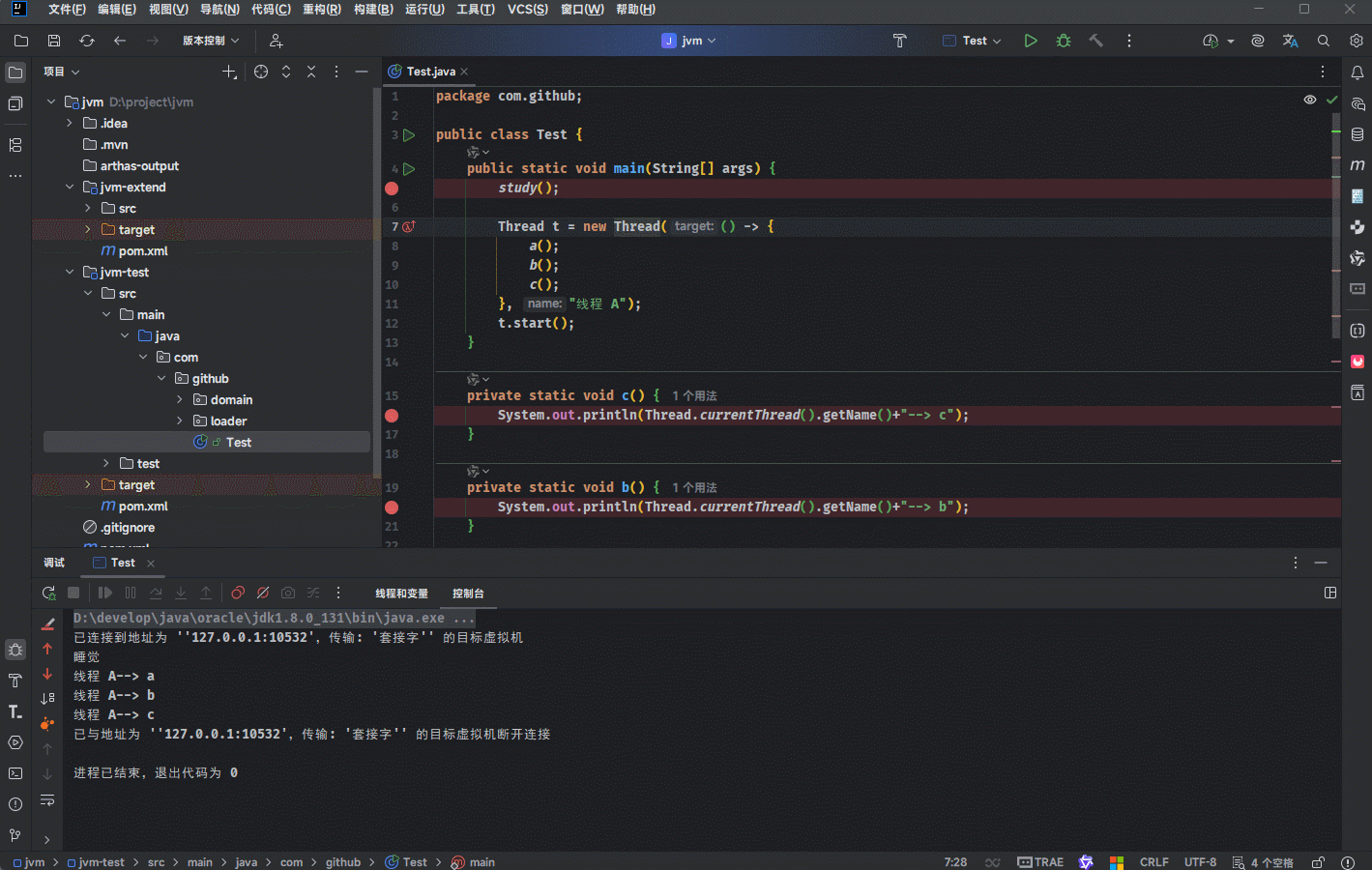Screen dimensions: 1372x870
Task: Collapse the jvm-test module node
Action: pyautogui.click(x=70, y=273)
